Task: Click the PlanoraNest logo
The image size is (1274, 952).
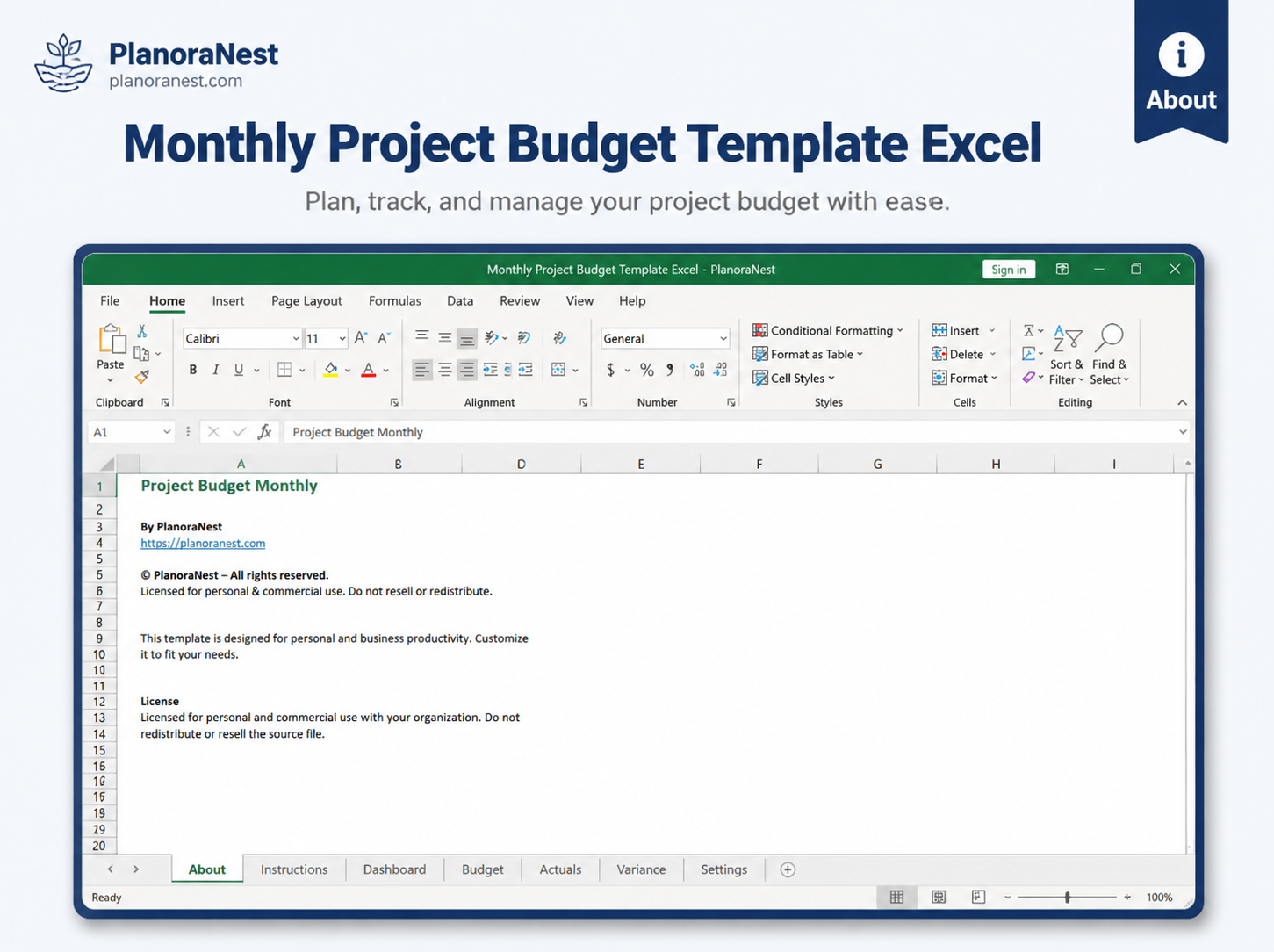Action: point(63,63)
